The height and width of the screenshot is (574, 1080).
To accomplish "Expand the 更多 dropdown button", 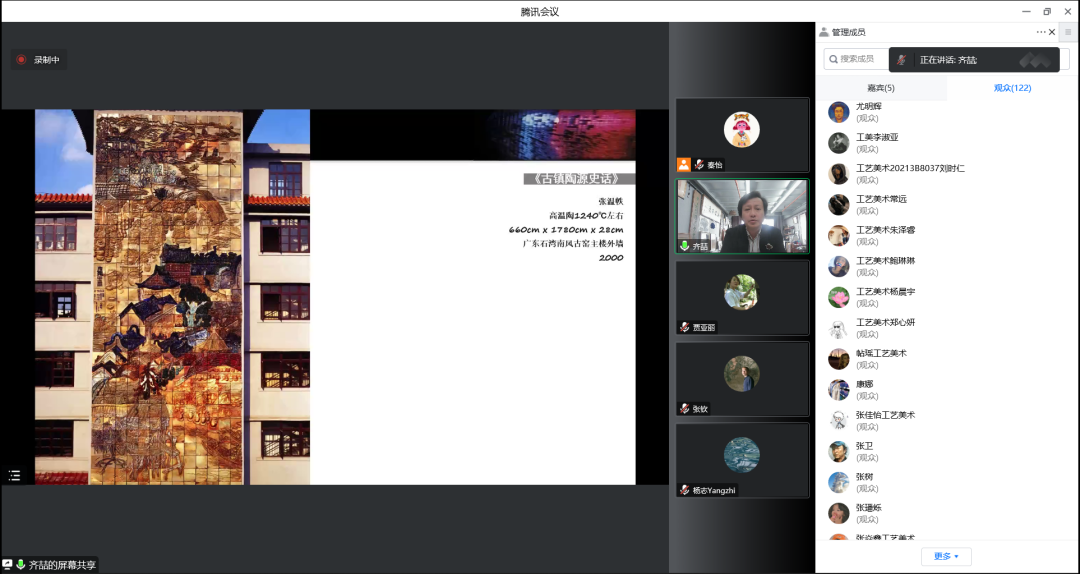I will (x=946, y=556).
